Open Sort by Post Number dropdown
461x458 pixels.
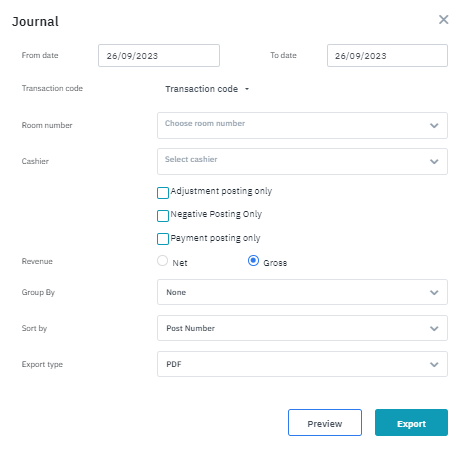tap(302, 328)
